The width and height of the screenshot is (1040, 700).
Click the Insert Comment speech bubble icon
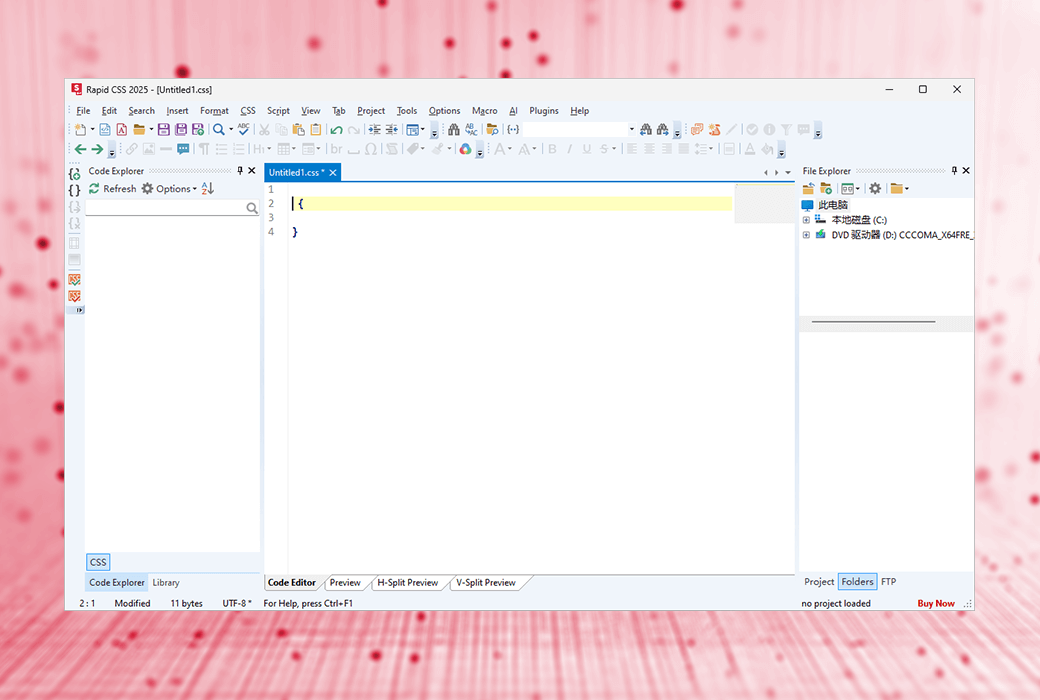[183, 149]
